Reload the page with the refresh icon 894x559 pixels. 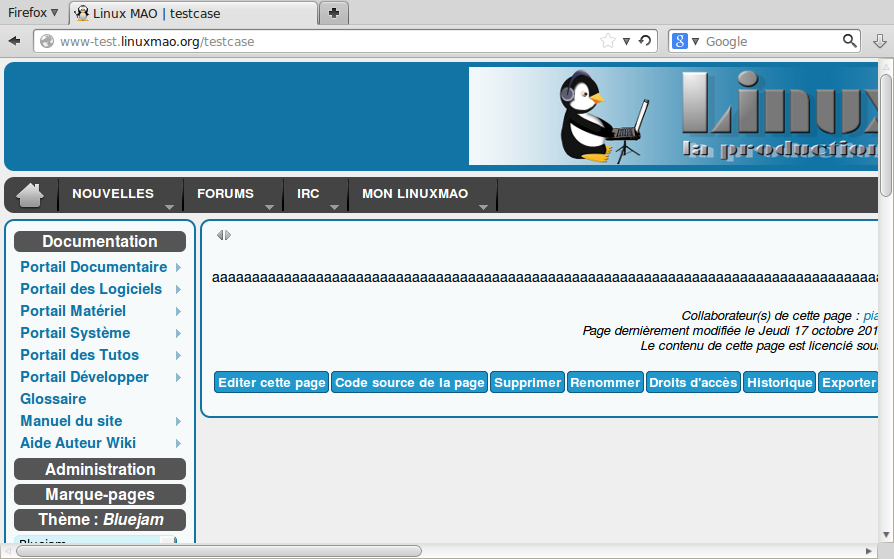(x=645, y=41)
